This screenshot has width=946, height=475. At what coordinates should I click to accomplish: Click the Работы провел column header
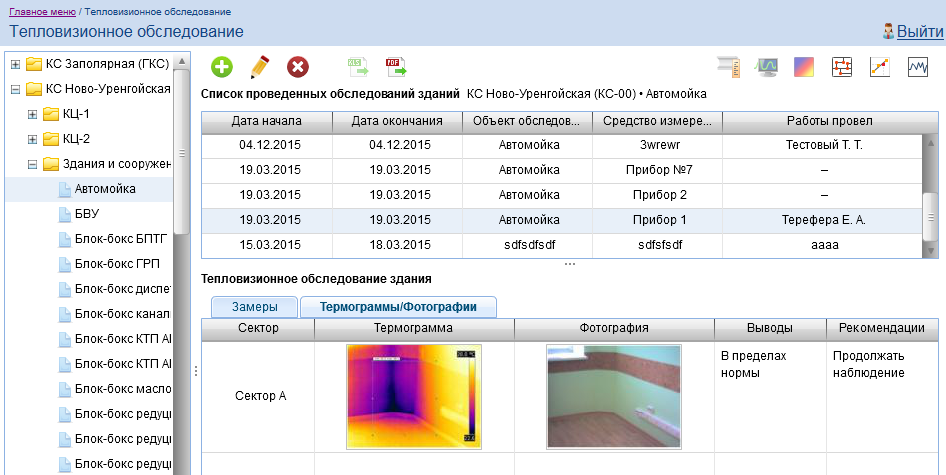830,121
